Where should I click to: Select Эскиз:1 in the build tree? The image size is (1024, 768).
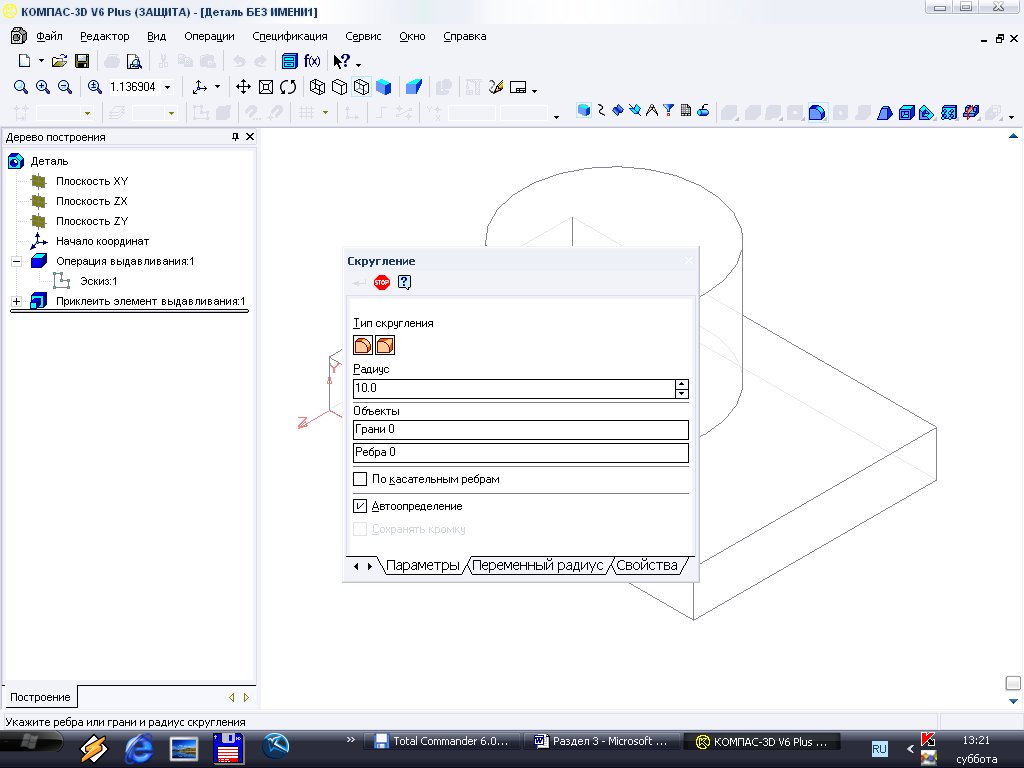(99, 281)
